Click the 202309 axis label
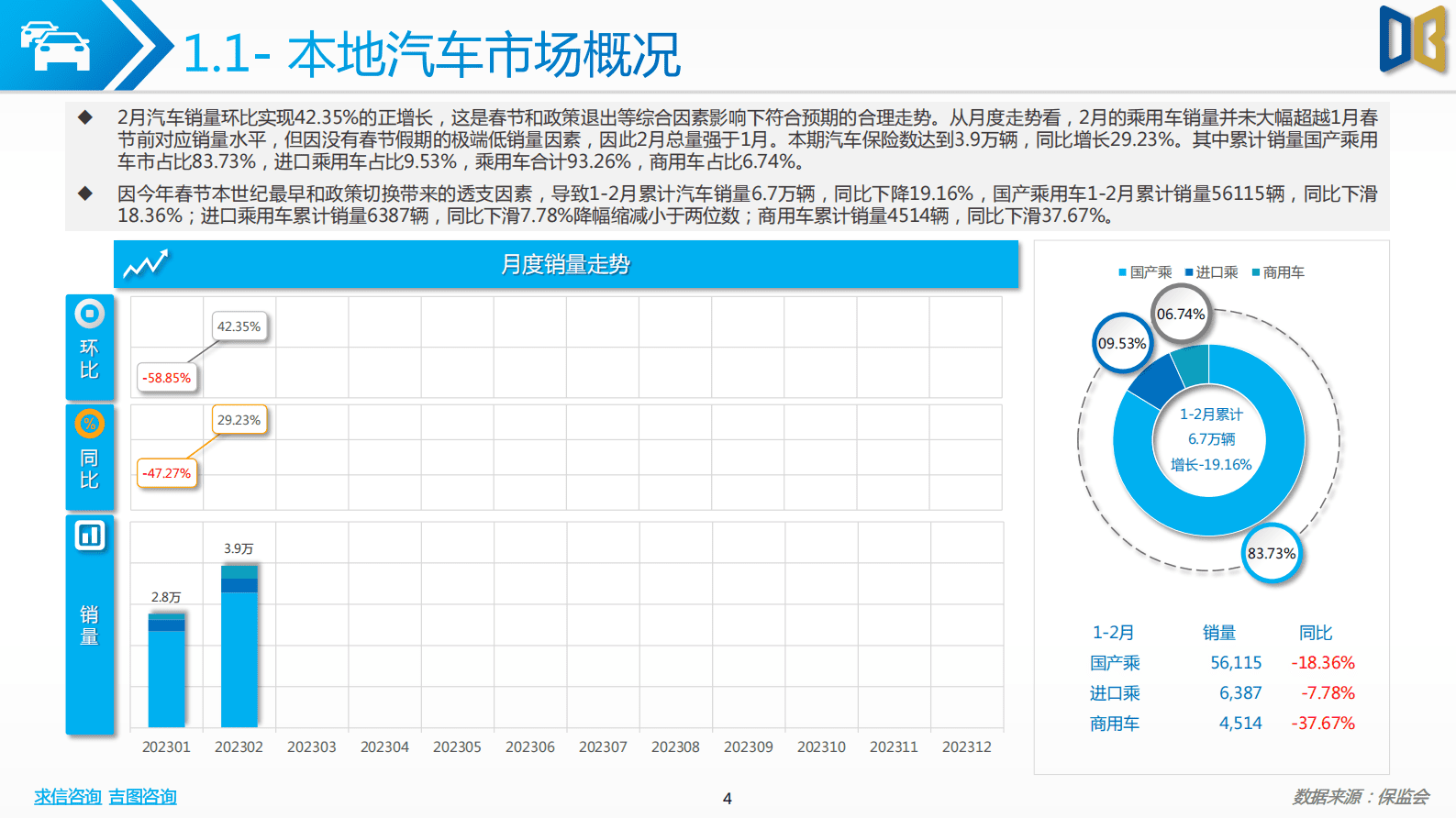The image size is (1456, 818). [749, 747]
